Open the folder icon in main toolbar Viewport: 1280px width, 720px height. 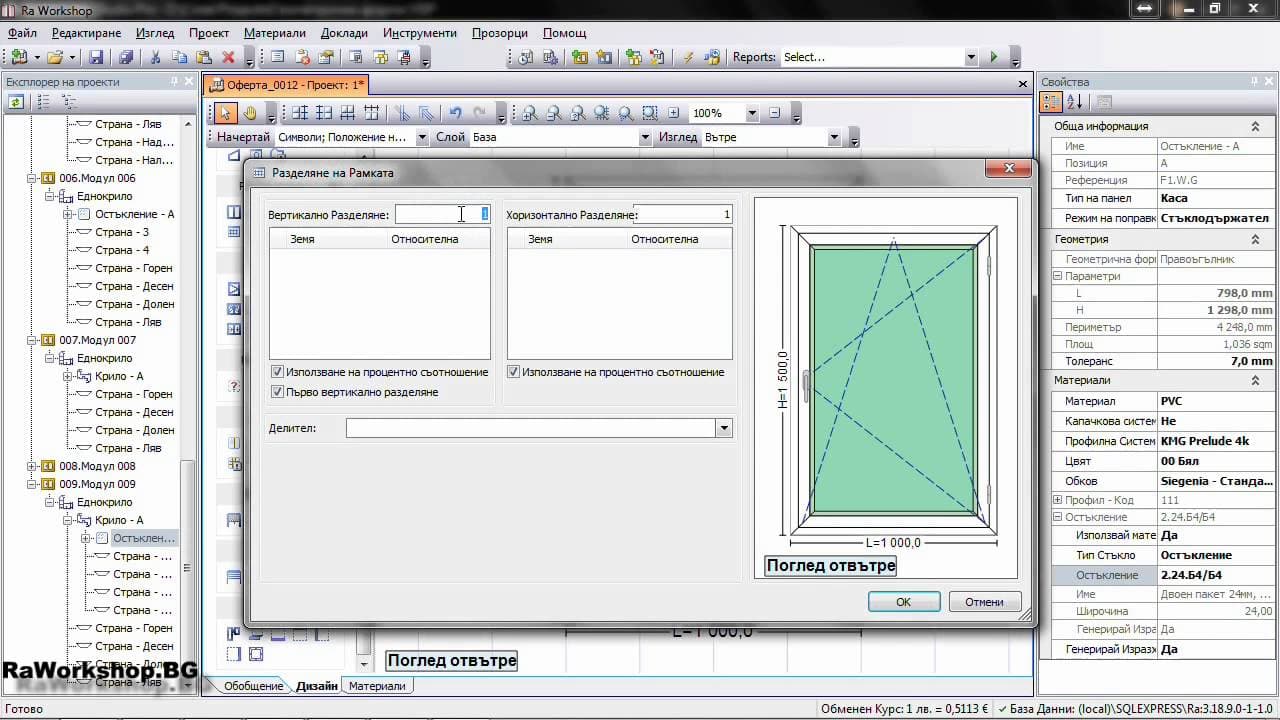tap(55, 57)
